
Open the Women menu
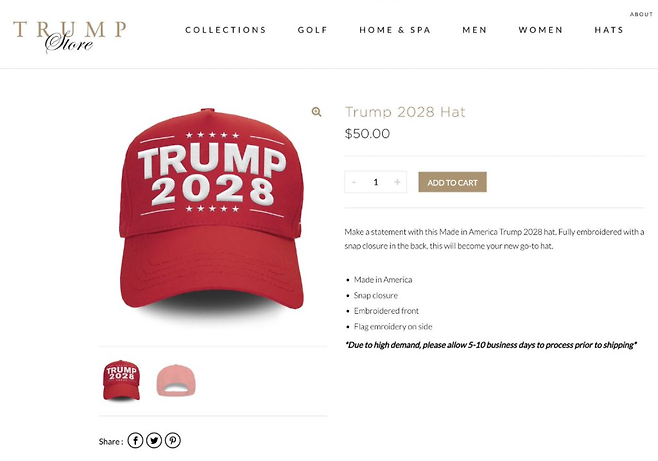tap(540, 30)
